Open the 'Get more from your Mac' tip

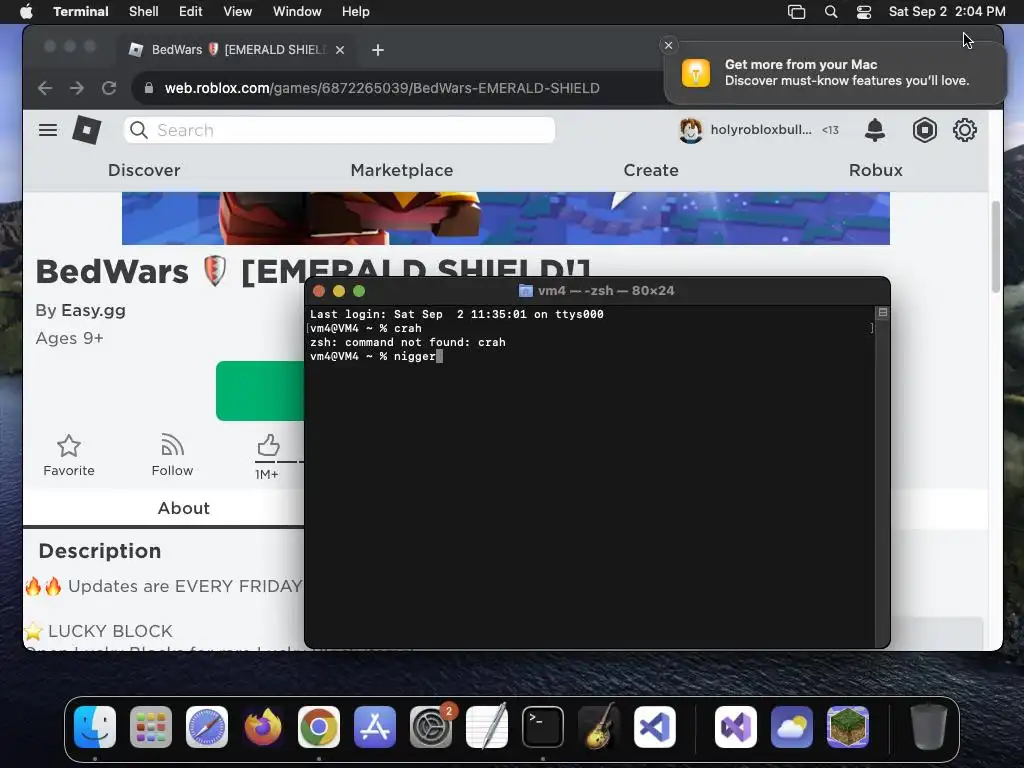(835, 72)
